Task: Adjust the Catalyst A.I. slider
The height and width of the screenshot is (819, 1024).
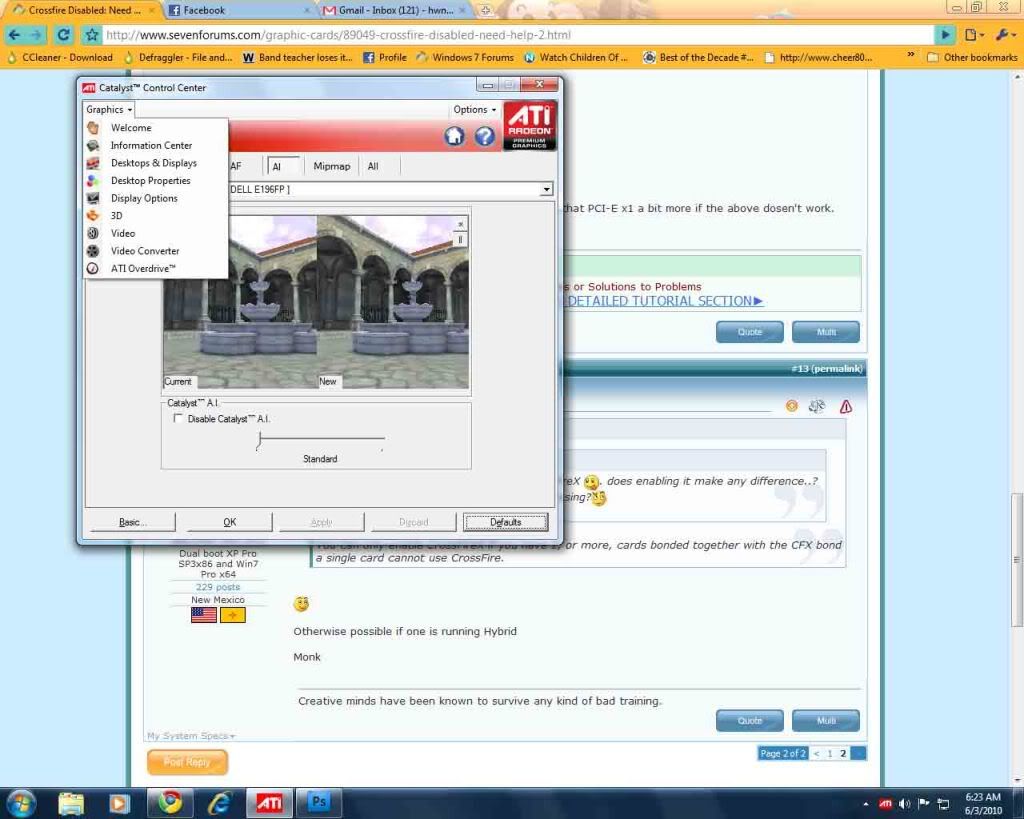Action: (259, 440)
